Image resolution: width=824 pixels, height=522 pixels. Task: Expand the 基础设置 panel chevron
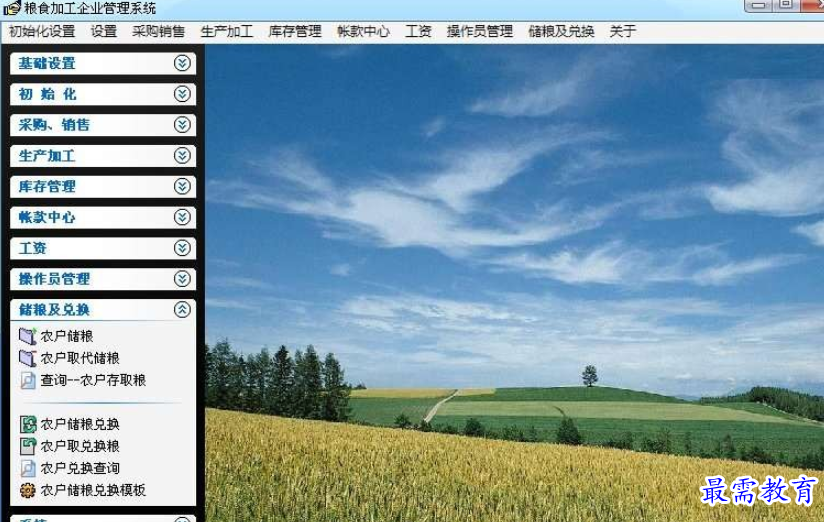182,63
